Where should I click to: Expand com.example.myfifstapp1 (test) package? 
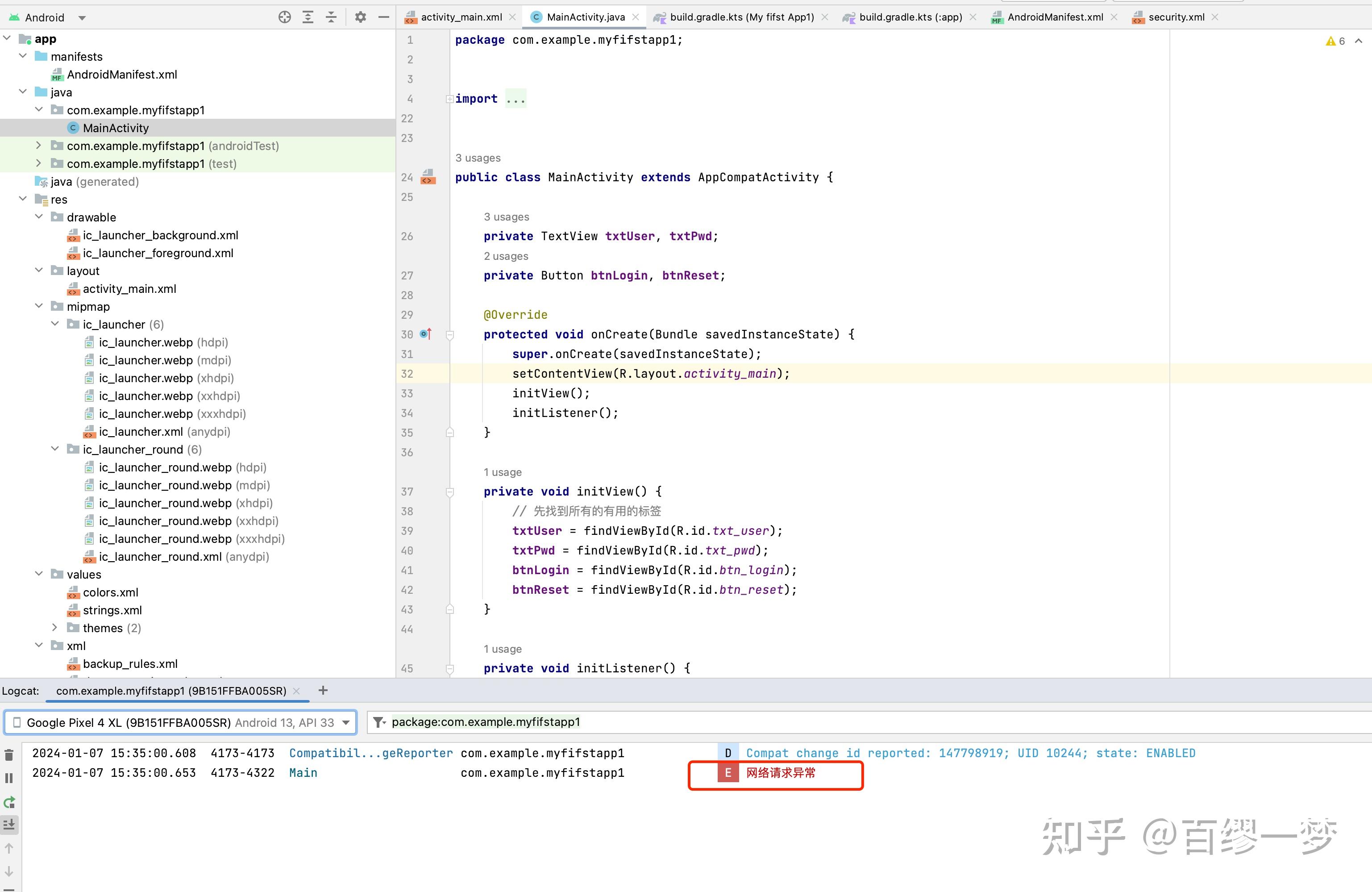point(39,164)
